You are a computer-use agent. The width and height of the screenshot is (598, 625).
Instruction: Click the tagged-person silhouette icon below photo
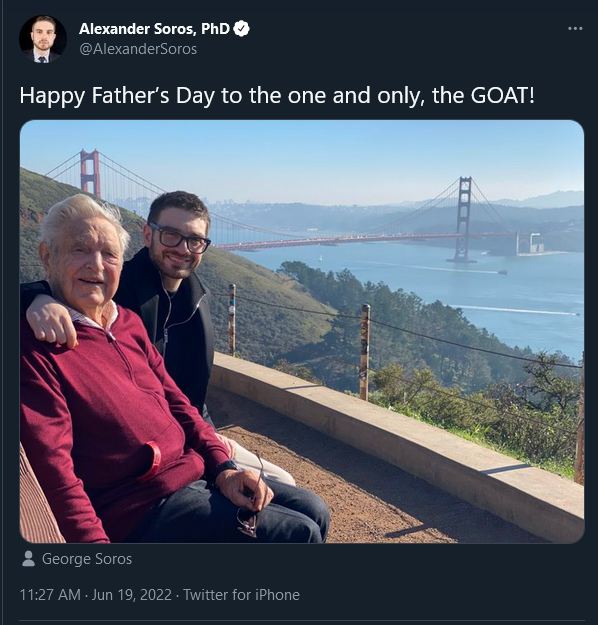[28, 558]
